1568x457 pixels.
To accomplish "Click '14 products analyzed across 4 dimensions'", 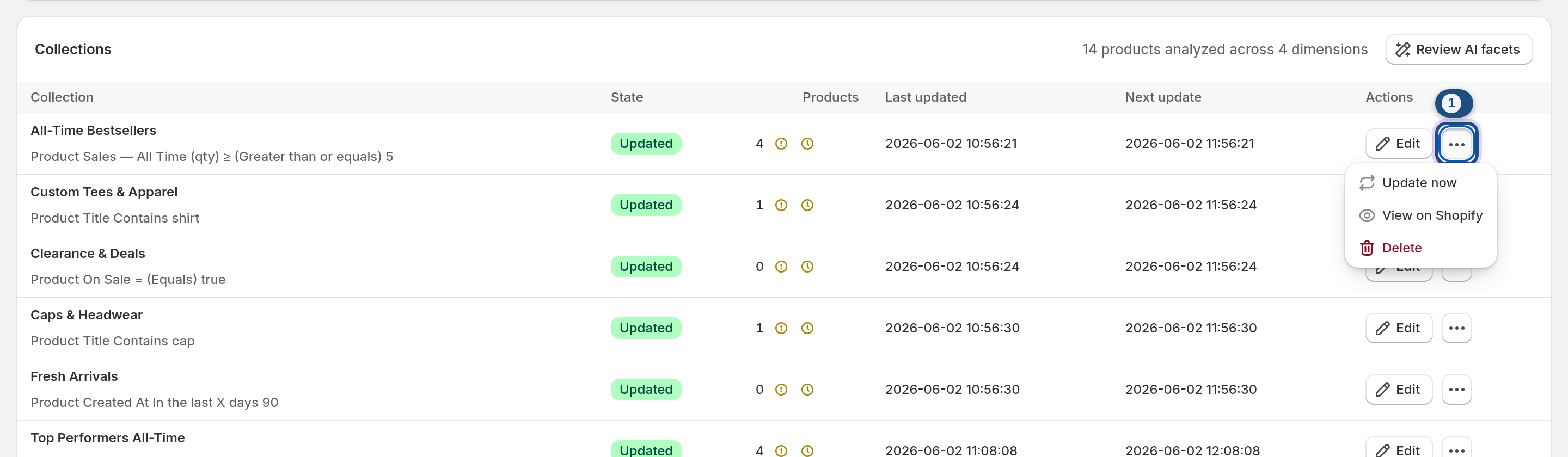I will pyautogui.click(x=1224, y=50).
